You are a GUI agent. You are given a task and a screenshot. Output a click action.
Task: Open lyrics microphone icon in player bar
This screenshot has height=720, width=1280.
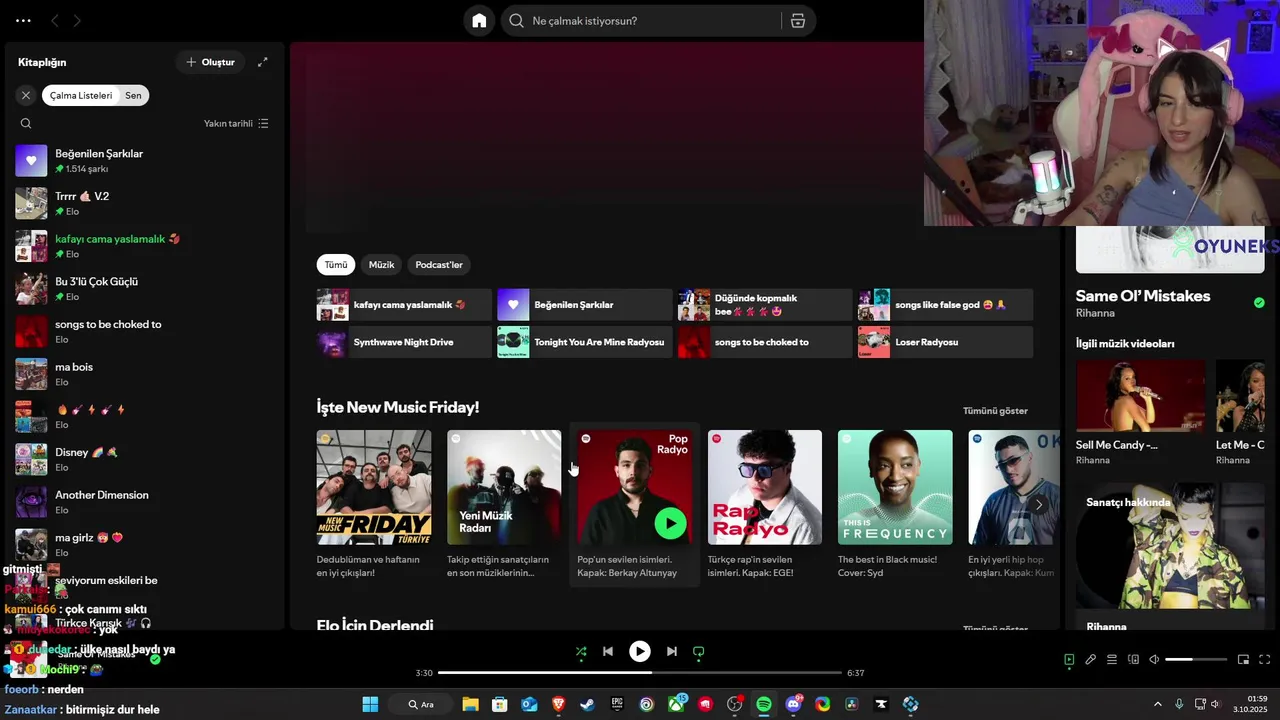pyautogui.click(x=1090, y=659)
